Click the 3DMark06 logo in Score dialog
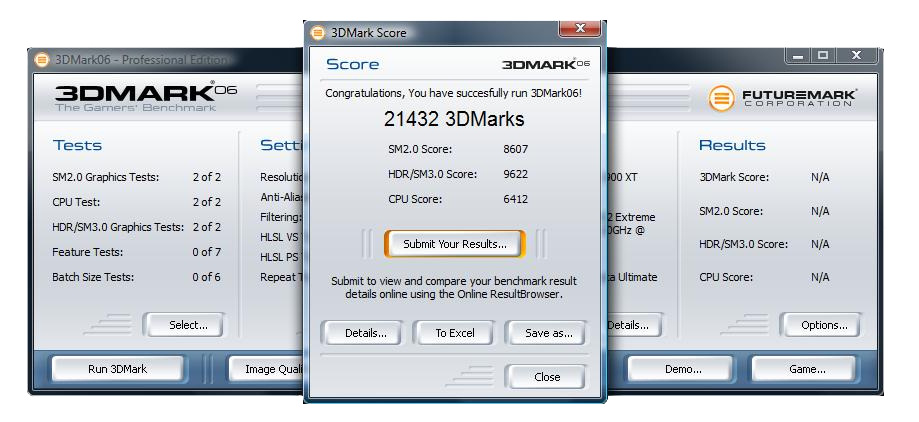 click(545, 65)
